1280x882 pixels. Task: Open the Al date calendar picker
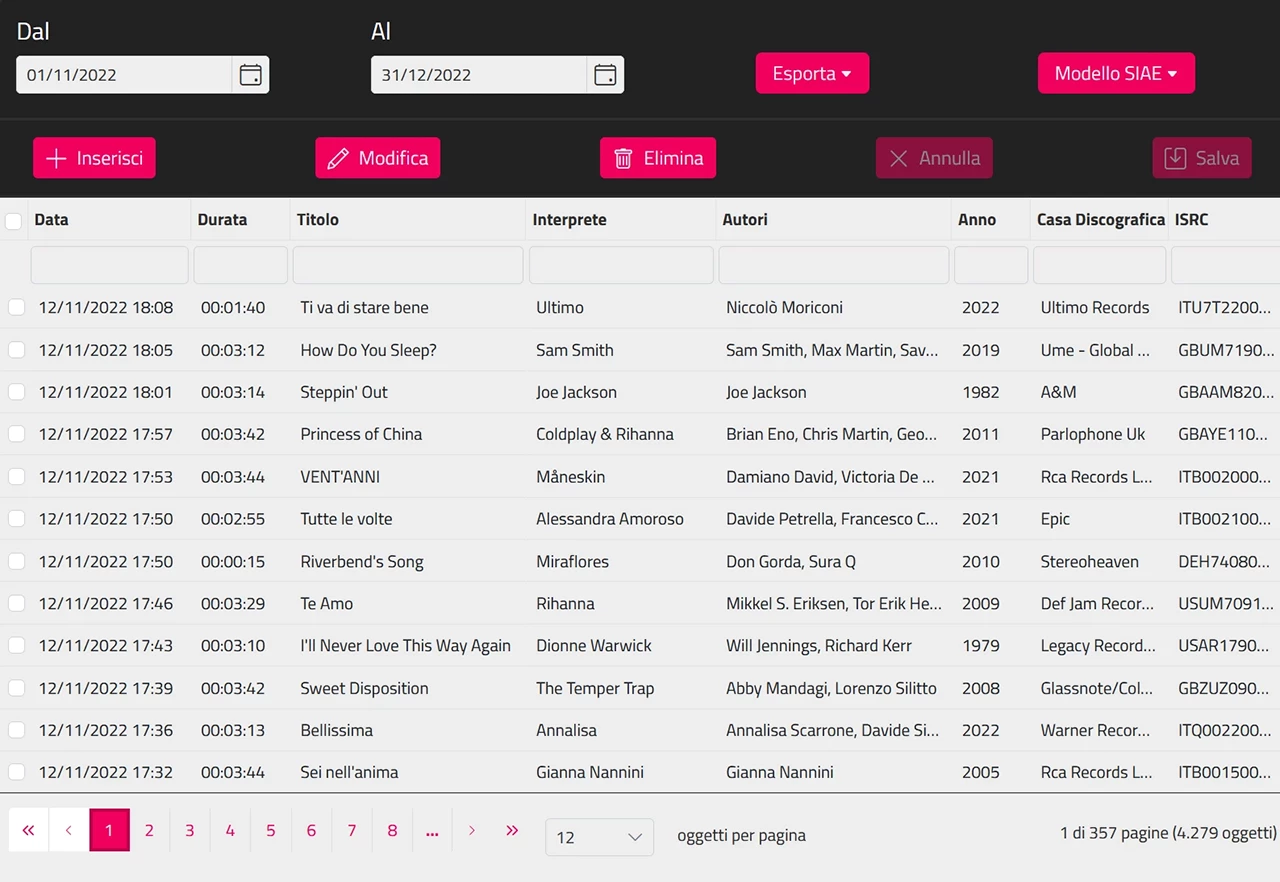point(605,75)
